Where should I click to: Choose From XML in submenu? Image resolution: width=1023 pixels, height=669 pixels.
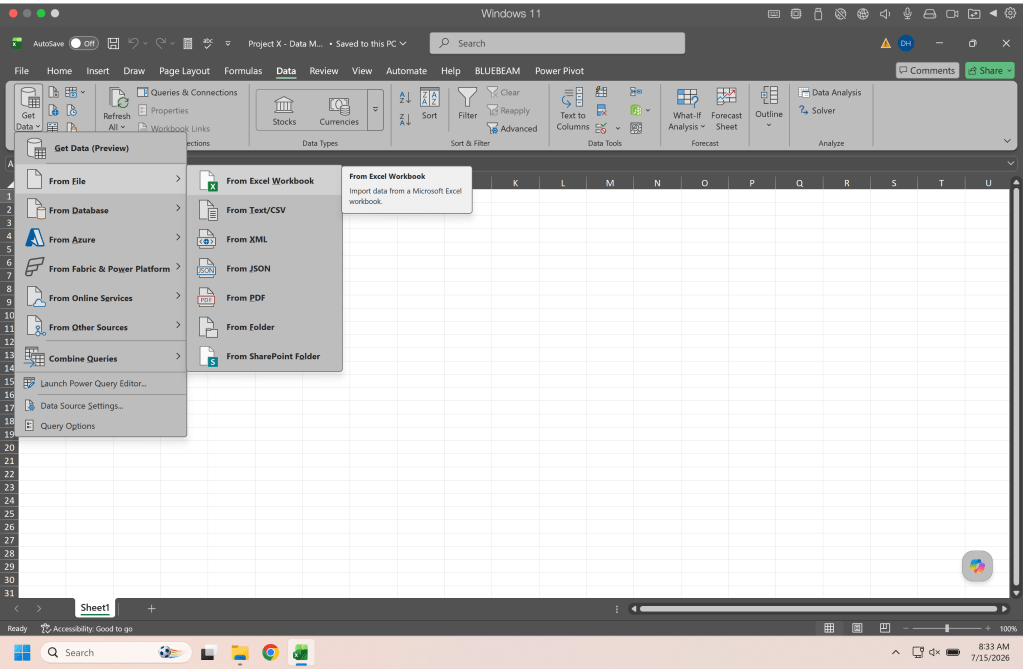tap(264, 240)
